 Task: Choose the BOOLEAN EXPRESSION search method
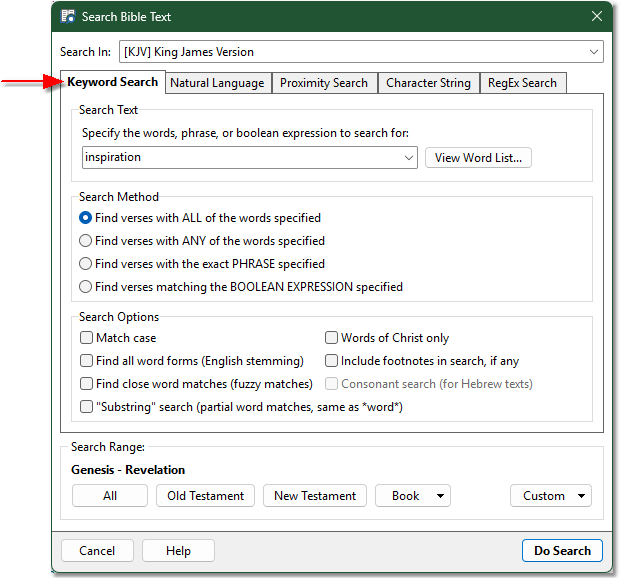point(241,287)
